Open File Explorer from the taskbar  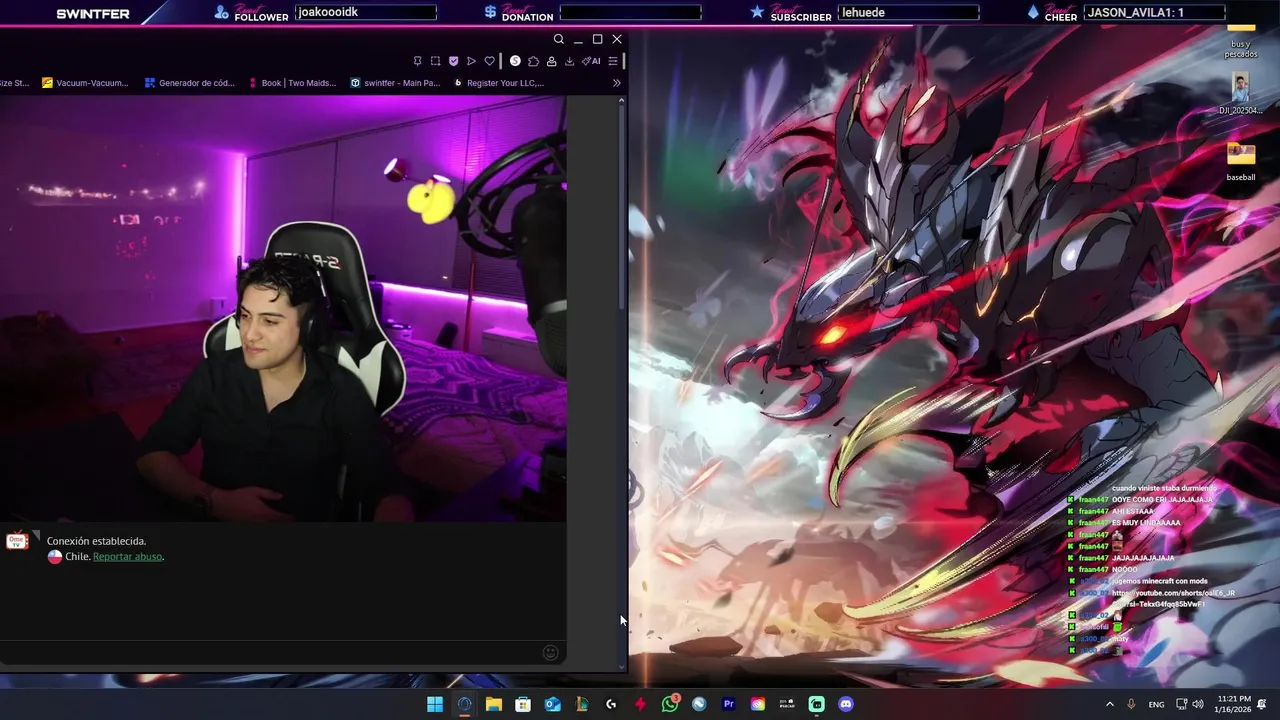pyautogui.click(x=494, y=704)
